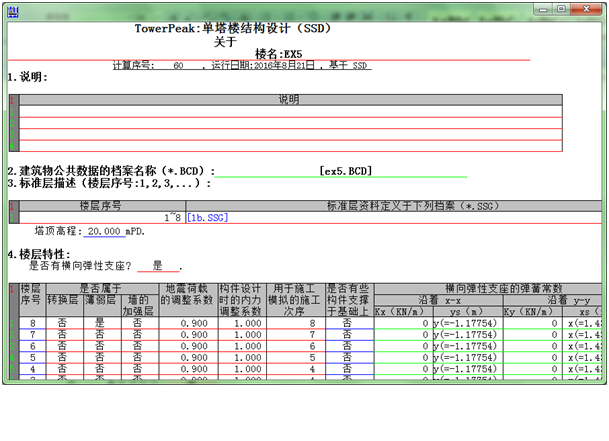This screenshot has width=609, height=441.
Task: Select the 计算序号 value 60
Action: (178, 66)
